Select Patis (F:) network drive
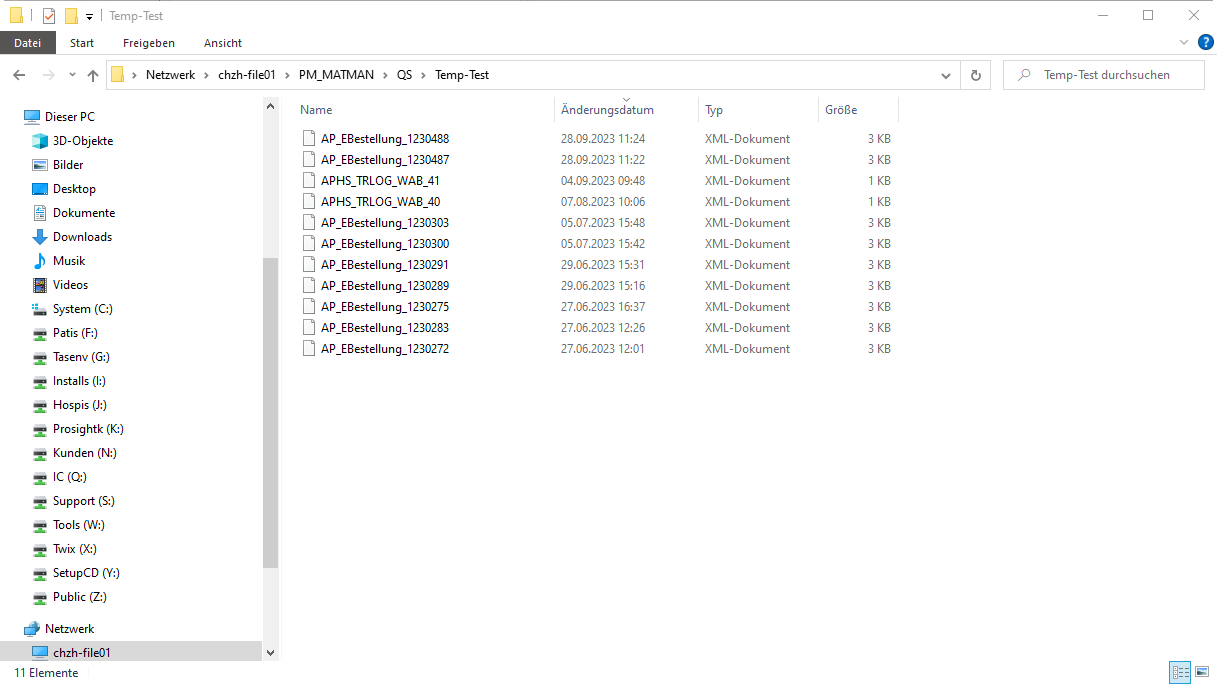This screenshot has width=1217, height=684. tap(75, 333)
